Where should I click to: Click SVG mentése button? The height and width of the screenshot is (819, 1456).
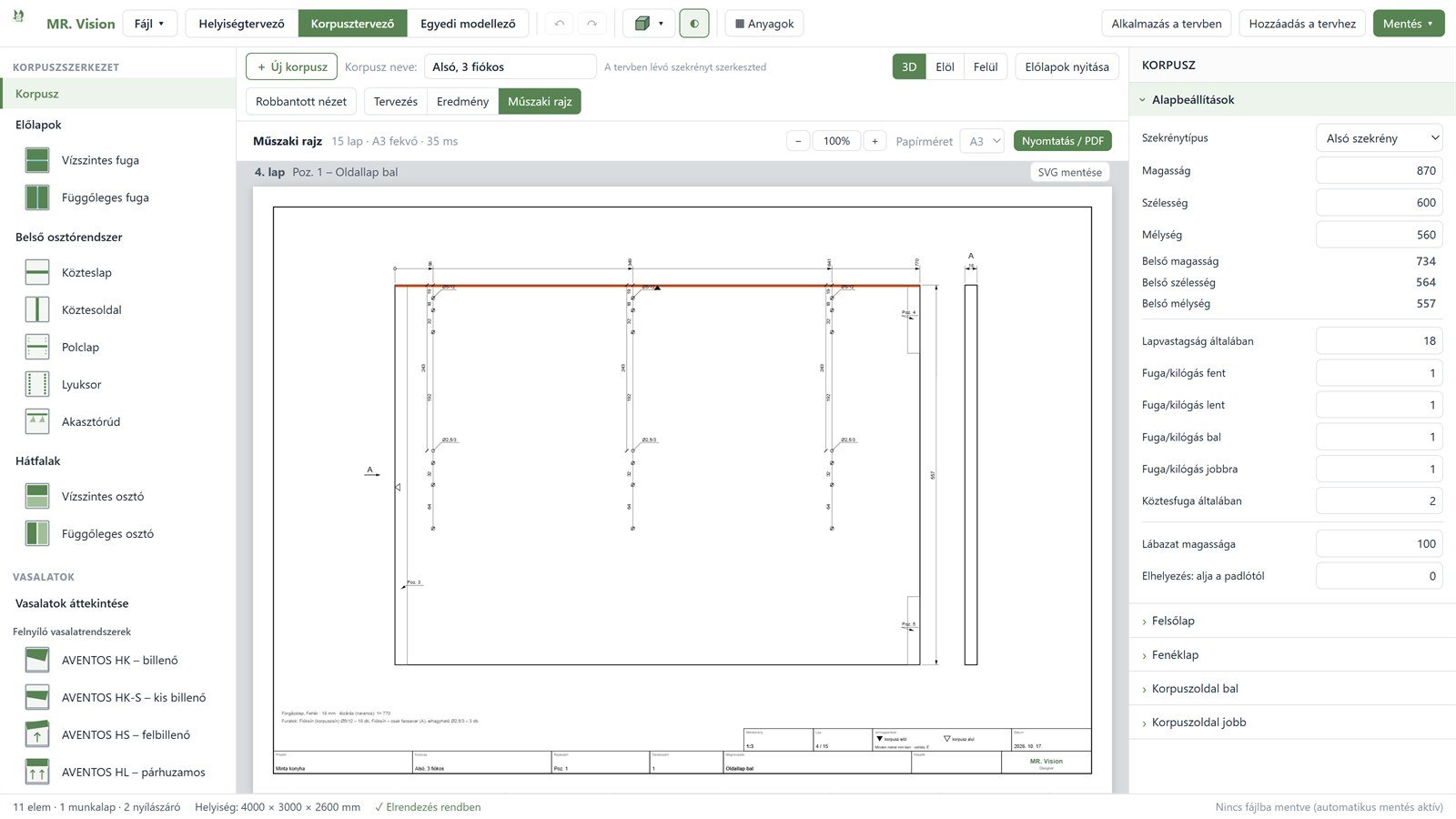click(x=1070, y=172)
